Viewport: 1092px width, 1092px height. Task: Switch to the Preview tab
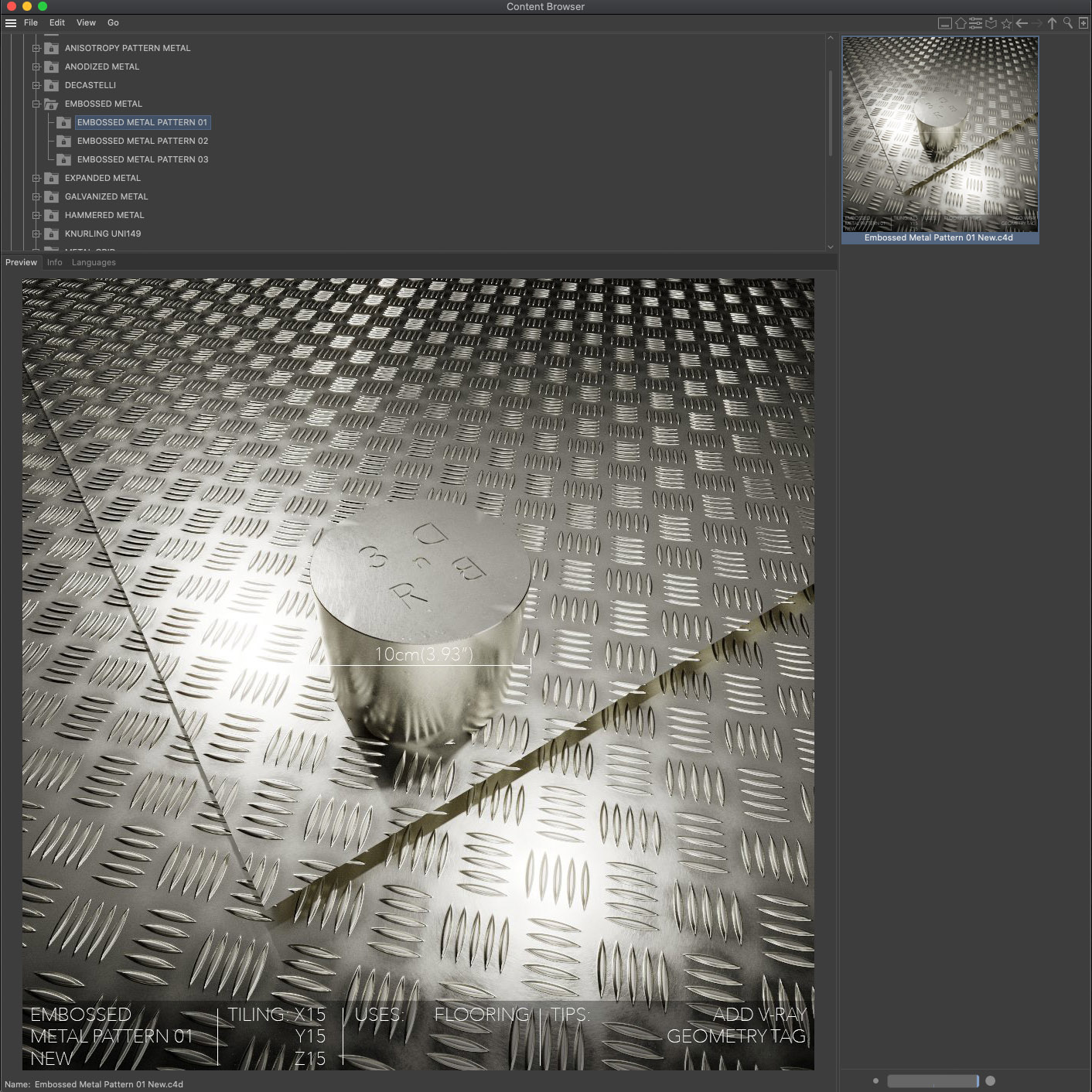point(21,262)
